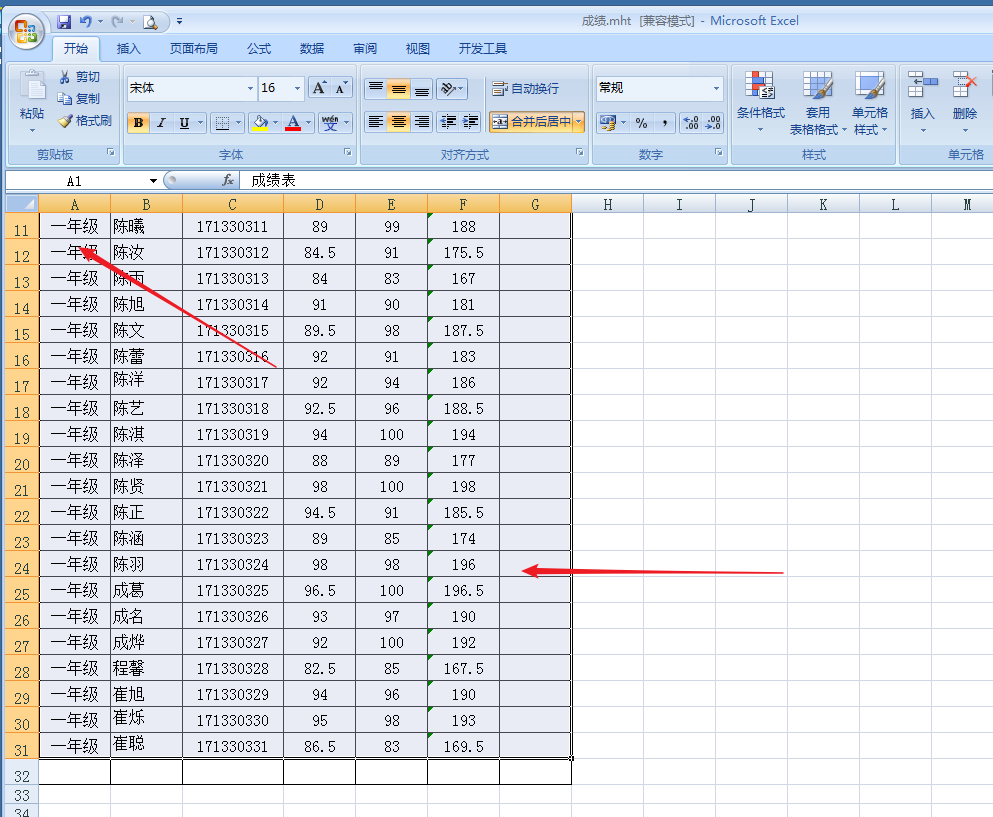Click the Format Painter brush icon
The height and width of the screenshot is (817, 993).
pos(66,121)
